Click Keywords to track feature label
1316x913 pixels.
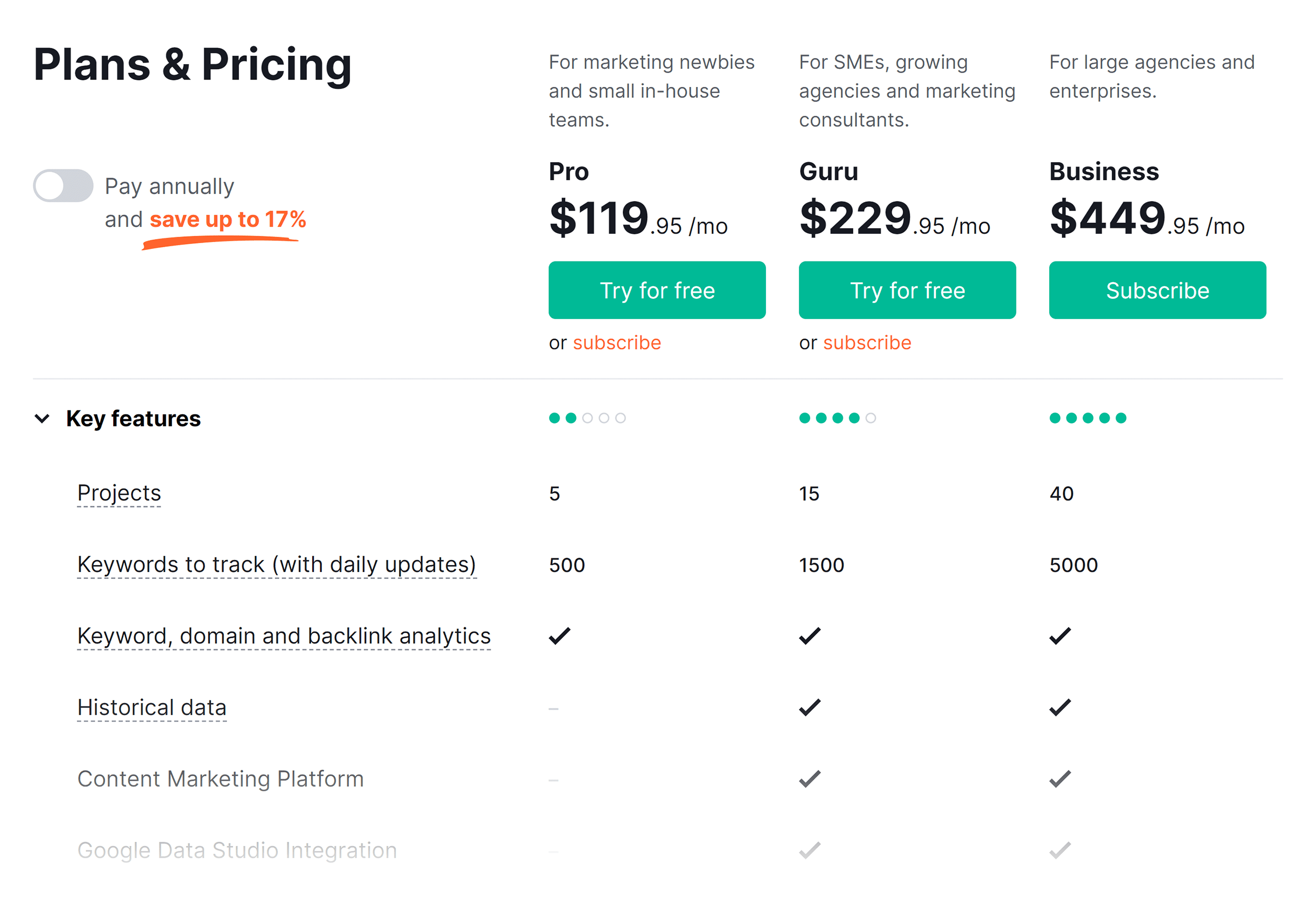pos(276,565)
